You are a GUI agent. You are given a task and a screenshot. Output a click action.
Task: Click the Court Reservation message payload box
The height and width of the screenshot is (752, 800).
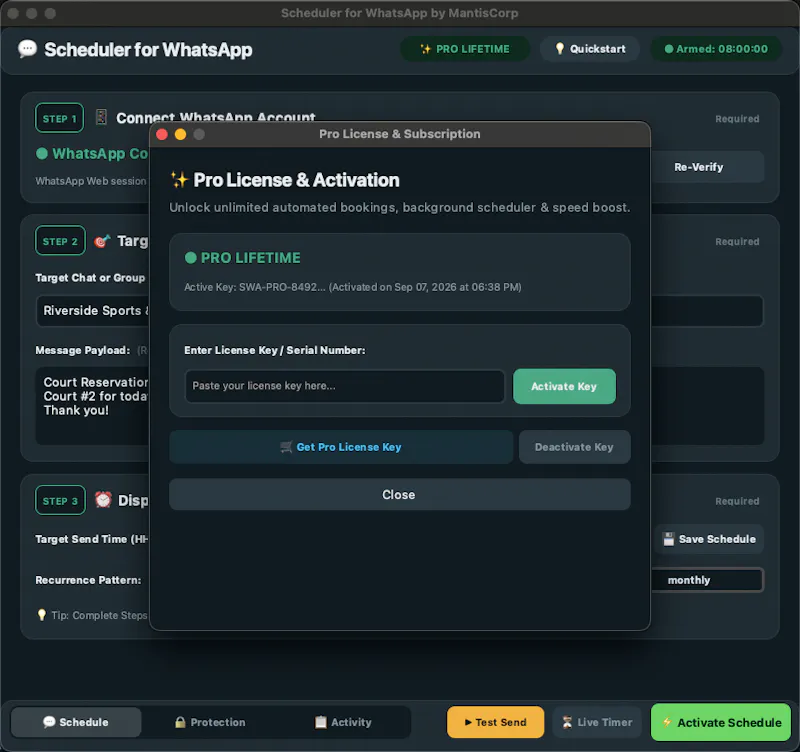point(92,406)
